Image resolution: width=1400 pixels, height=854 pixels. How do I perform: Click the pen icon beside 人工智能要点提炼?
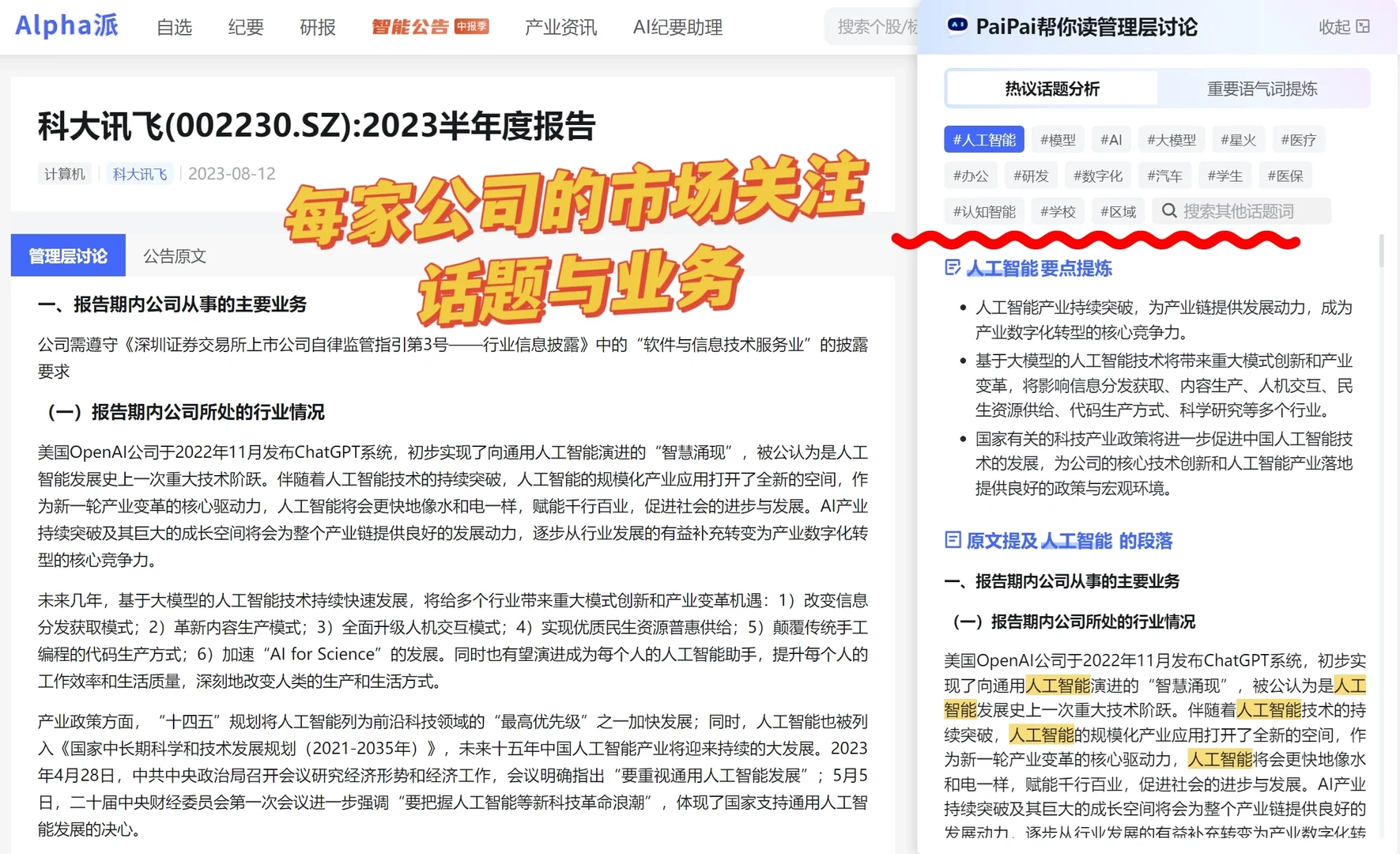pos(952,268)
